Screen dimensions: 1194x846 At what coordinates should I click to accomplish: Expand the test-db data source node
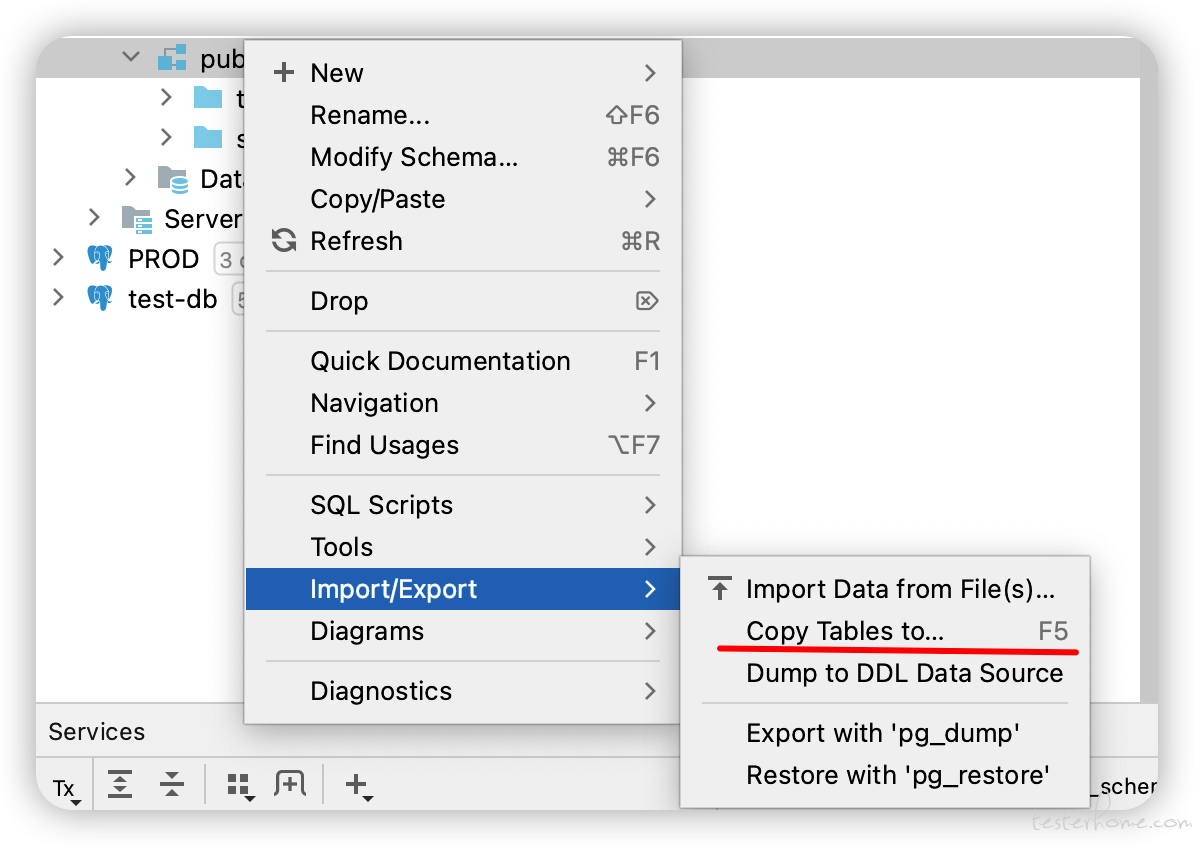click(x=58, y=297)
